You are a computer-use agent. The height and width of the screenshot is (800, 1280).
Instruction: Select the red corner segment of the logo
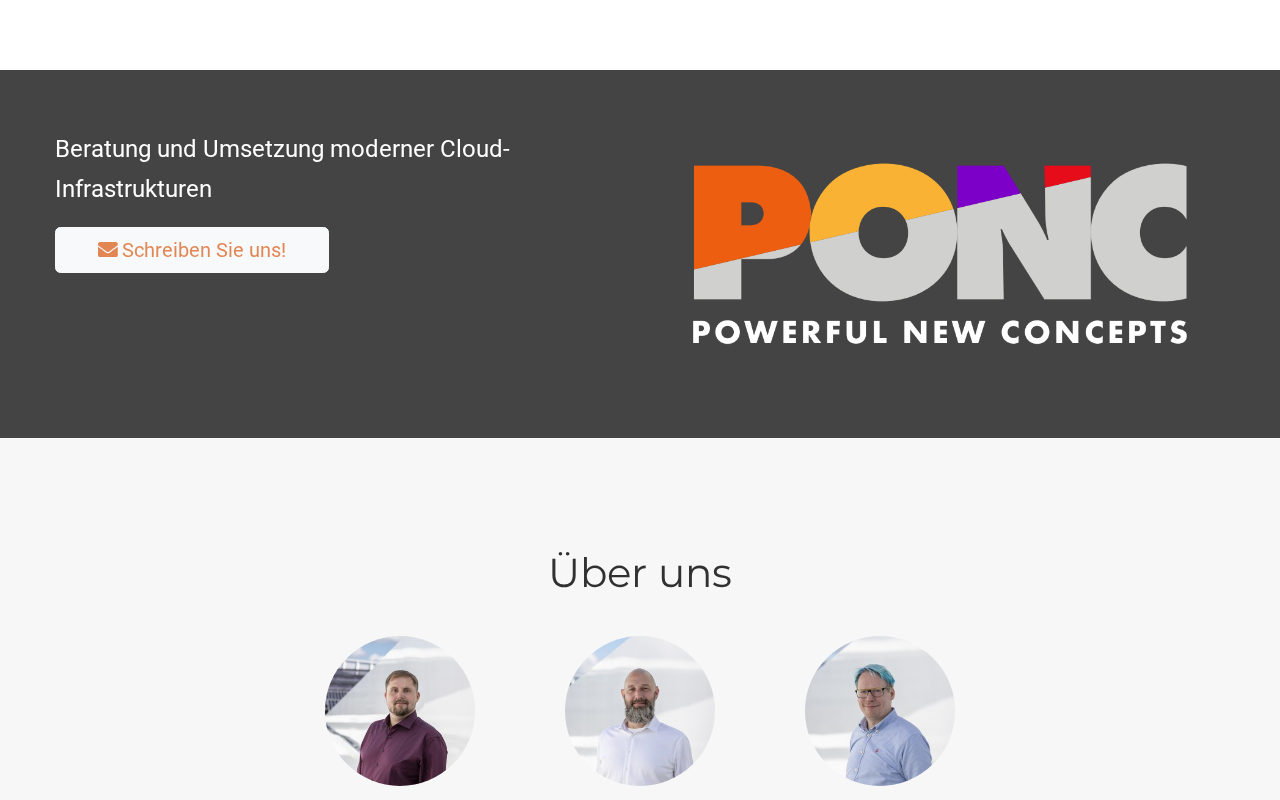point(1067,176)
